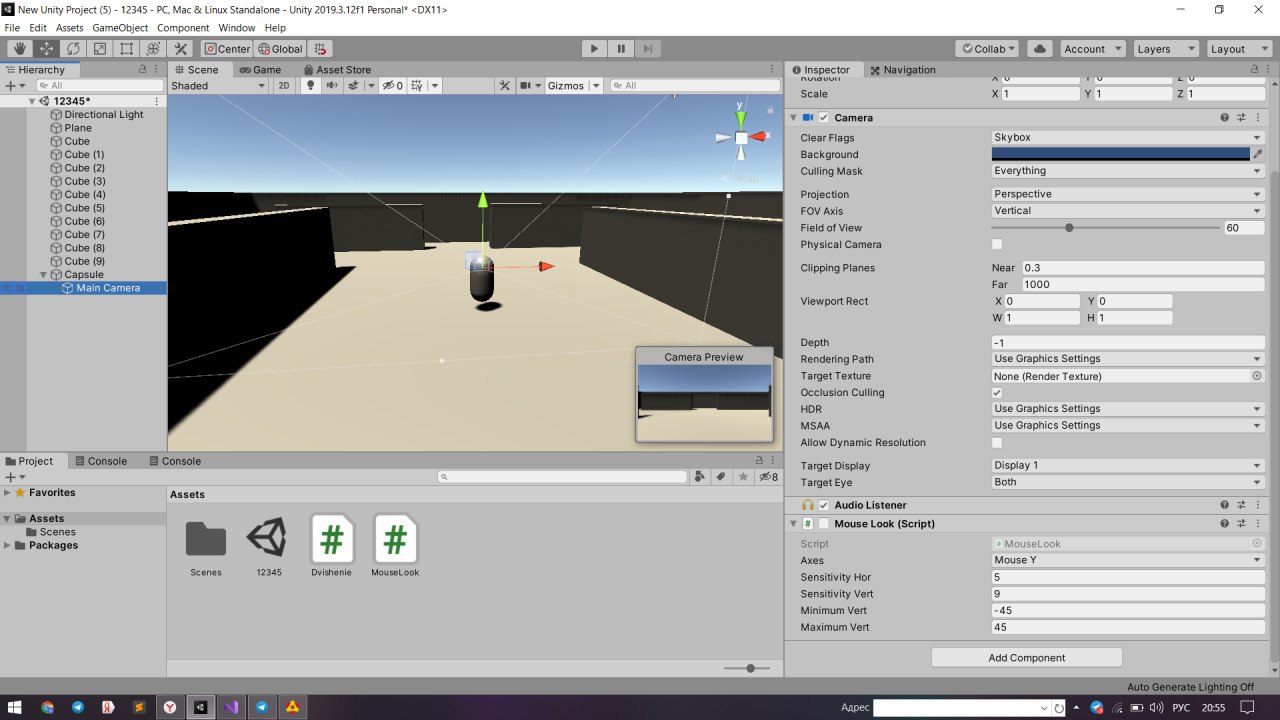The image size is (1280, 720).
Task: Toggle scene grid visibility icon
Action: coord(418,86)
